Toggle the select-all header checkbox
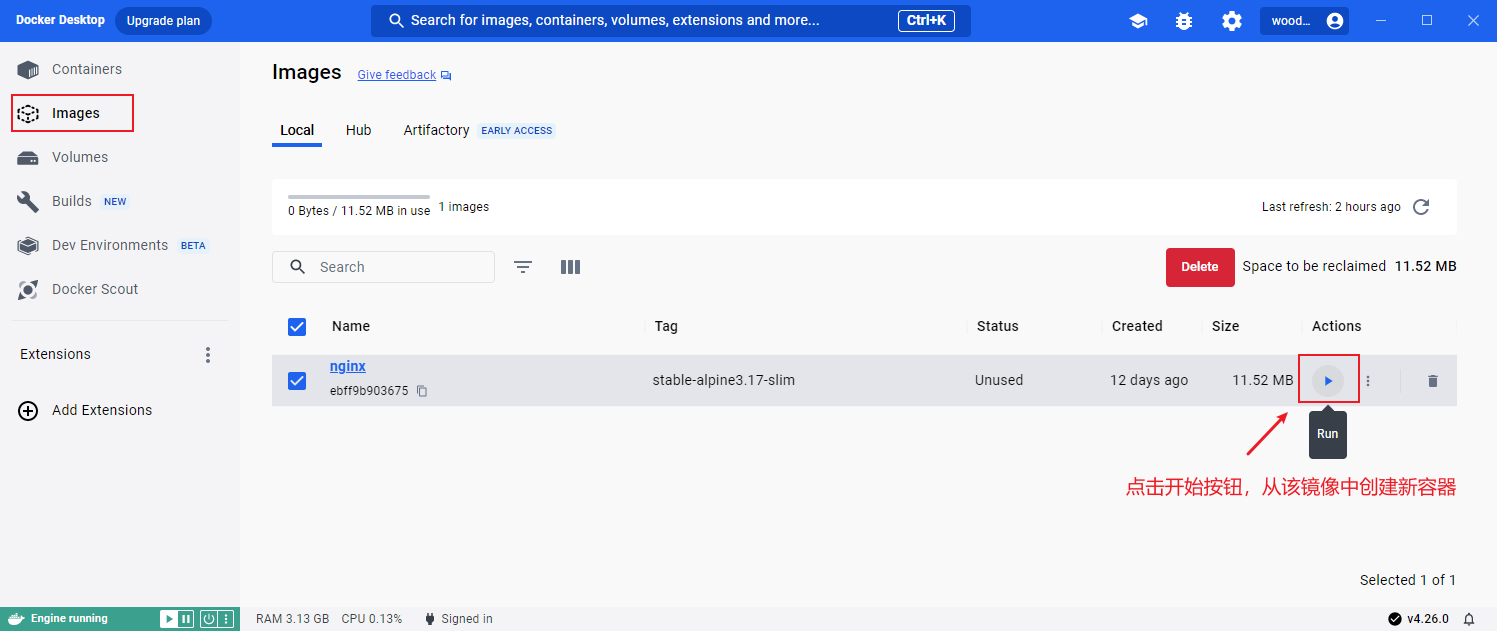The image size is (1497, 631). pos(297,326)
